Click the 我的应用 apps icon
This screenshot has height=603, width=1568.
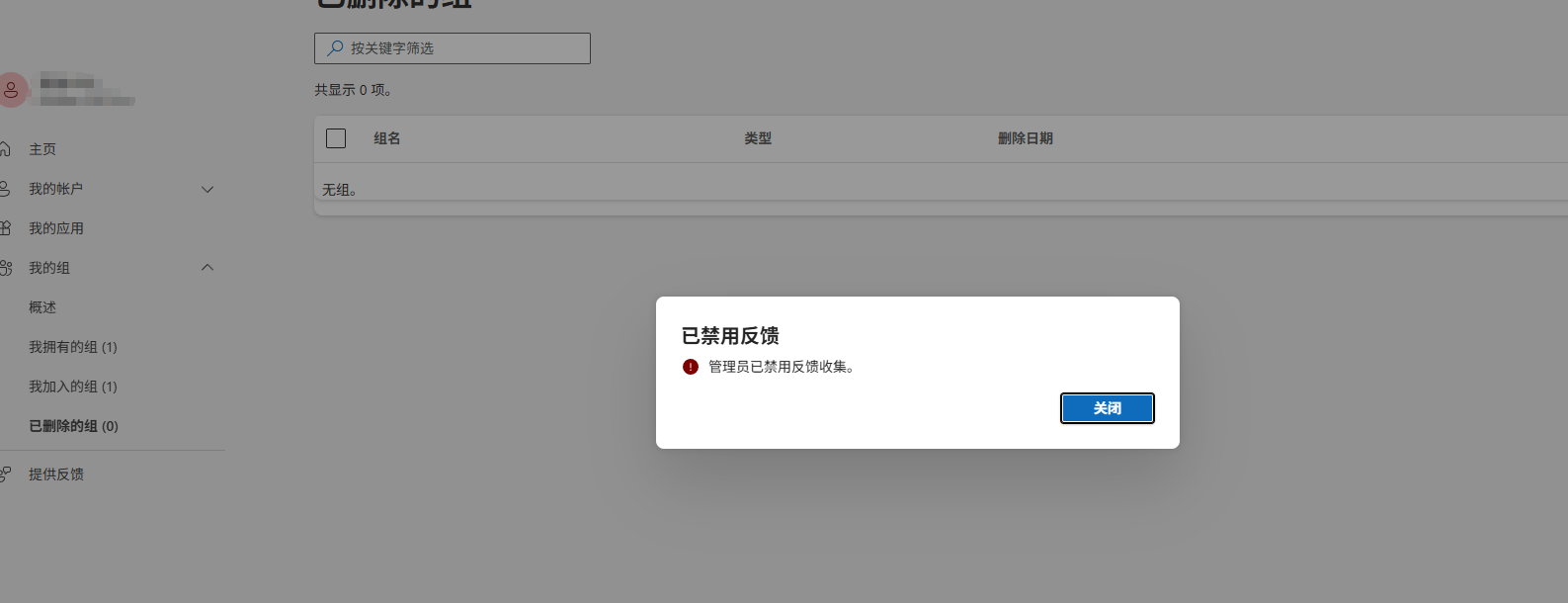point(5,228)
